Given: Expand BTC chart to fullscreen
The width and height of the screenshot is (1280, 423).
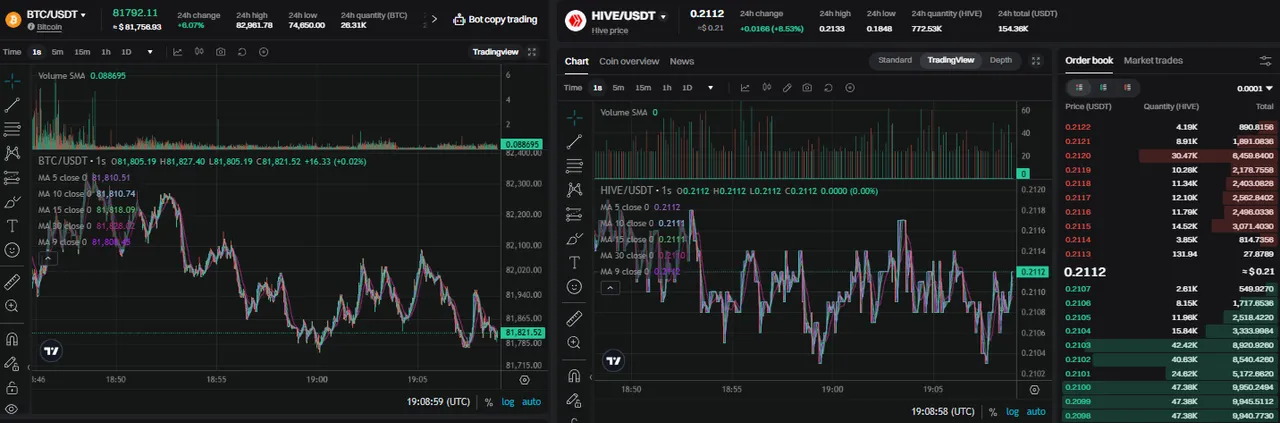Looking at the screenshot, I should (531, 52).
